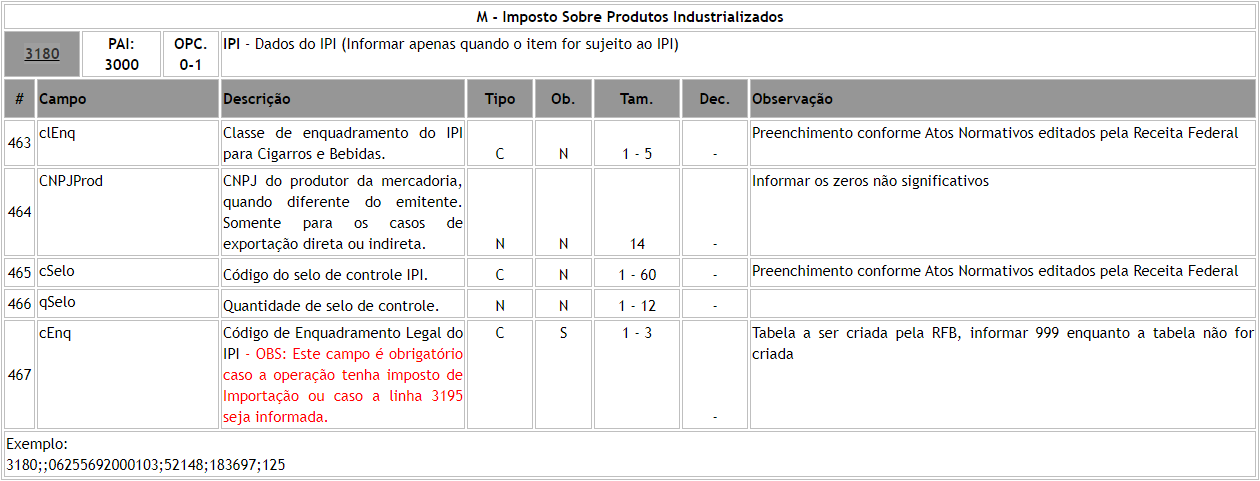Click row number 464 cell
The height and width of the screenshot is (481, 1260).
click(x=19, y=212)
